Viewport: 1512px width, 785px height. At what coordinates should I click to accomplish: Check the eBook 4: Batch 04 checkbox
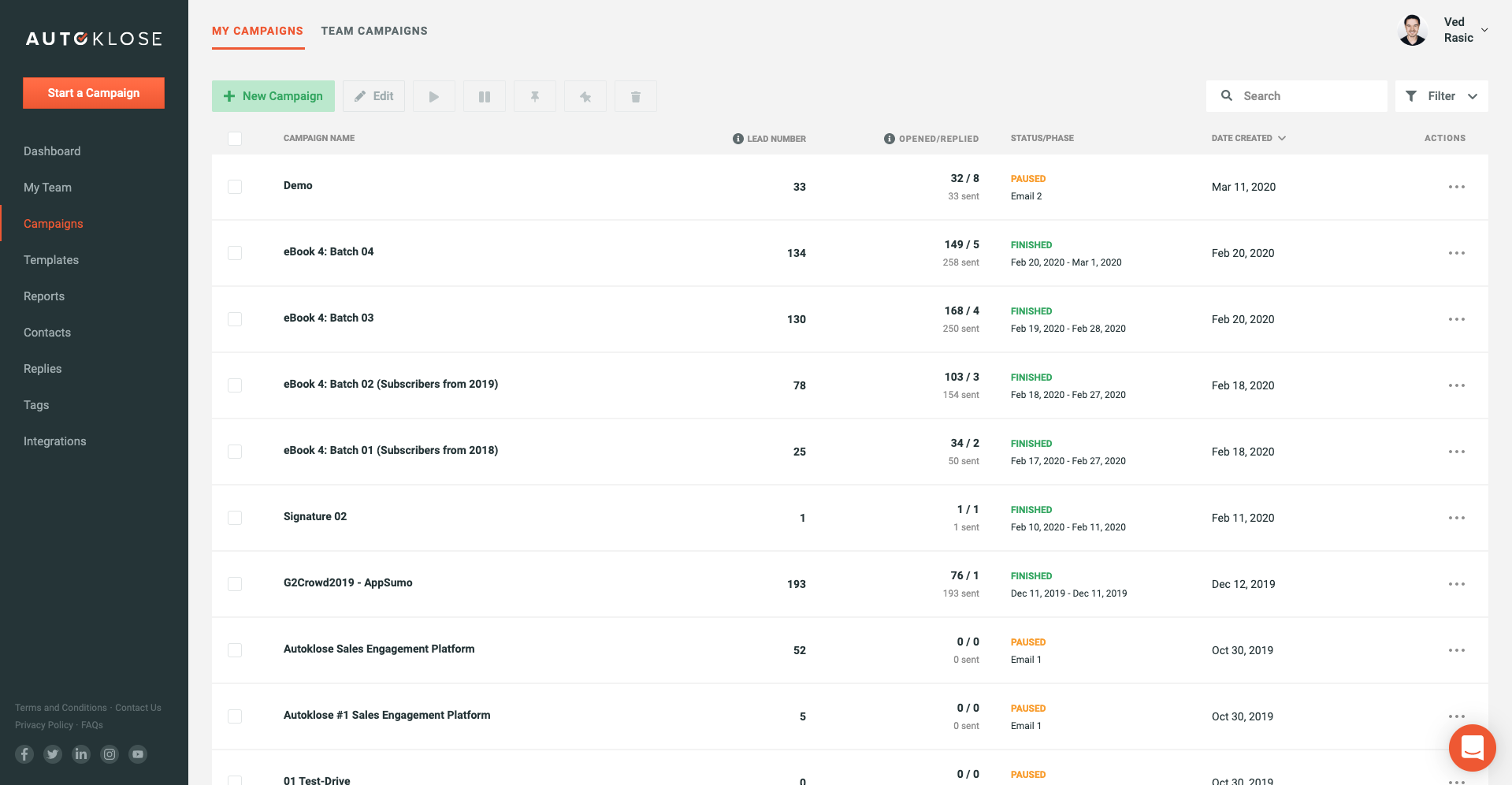point(235,253)
